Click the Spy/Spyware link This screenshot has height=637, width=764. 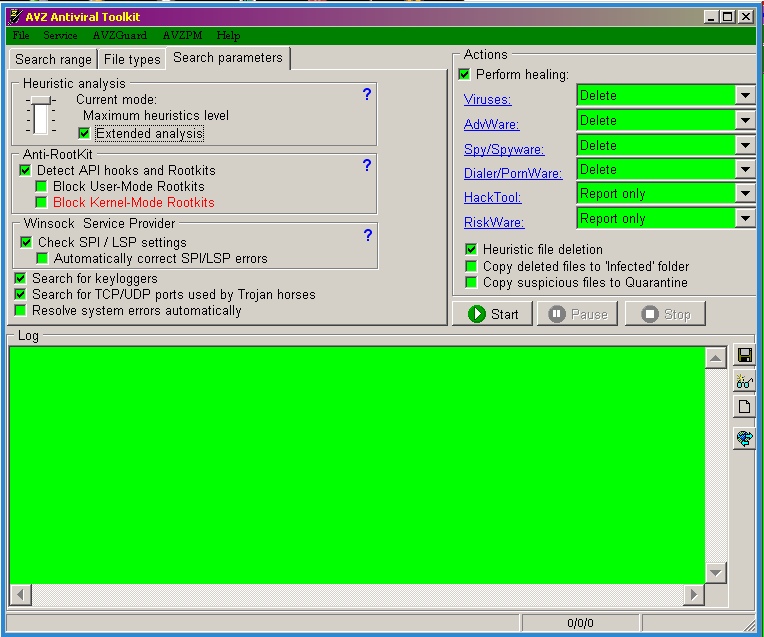504,149
